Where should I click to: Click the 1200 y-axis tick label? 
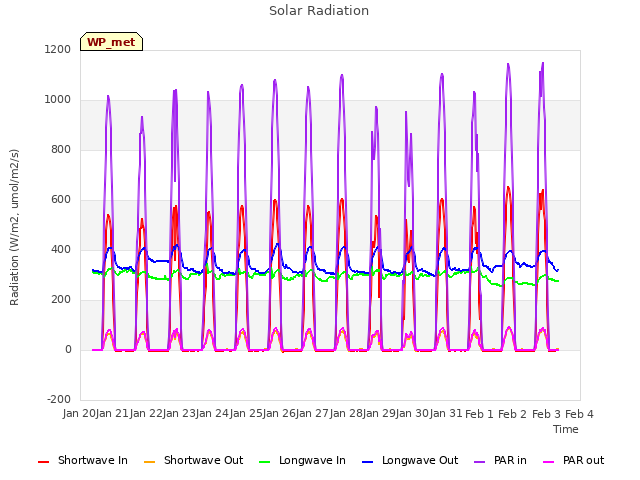(58, 49)
